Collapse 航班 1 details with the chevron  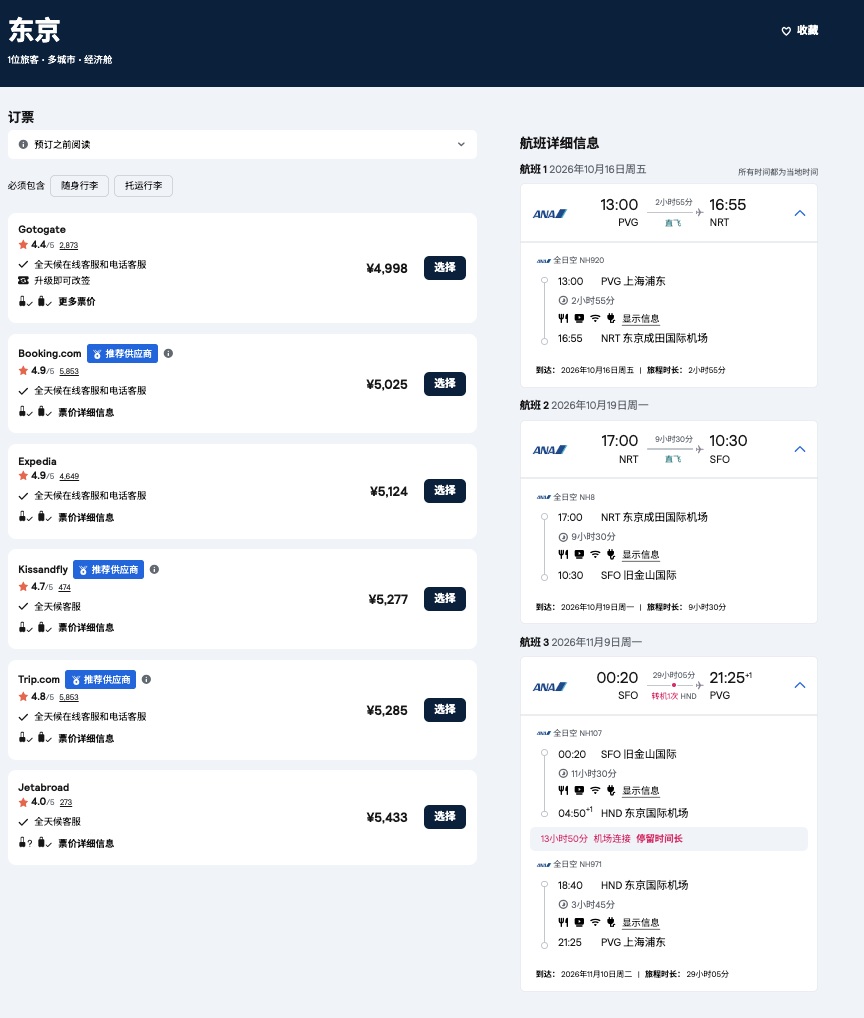799,213
